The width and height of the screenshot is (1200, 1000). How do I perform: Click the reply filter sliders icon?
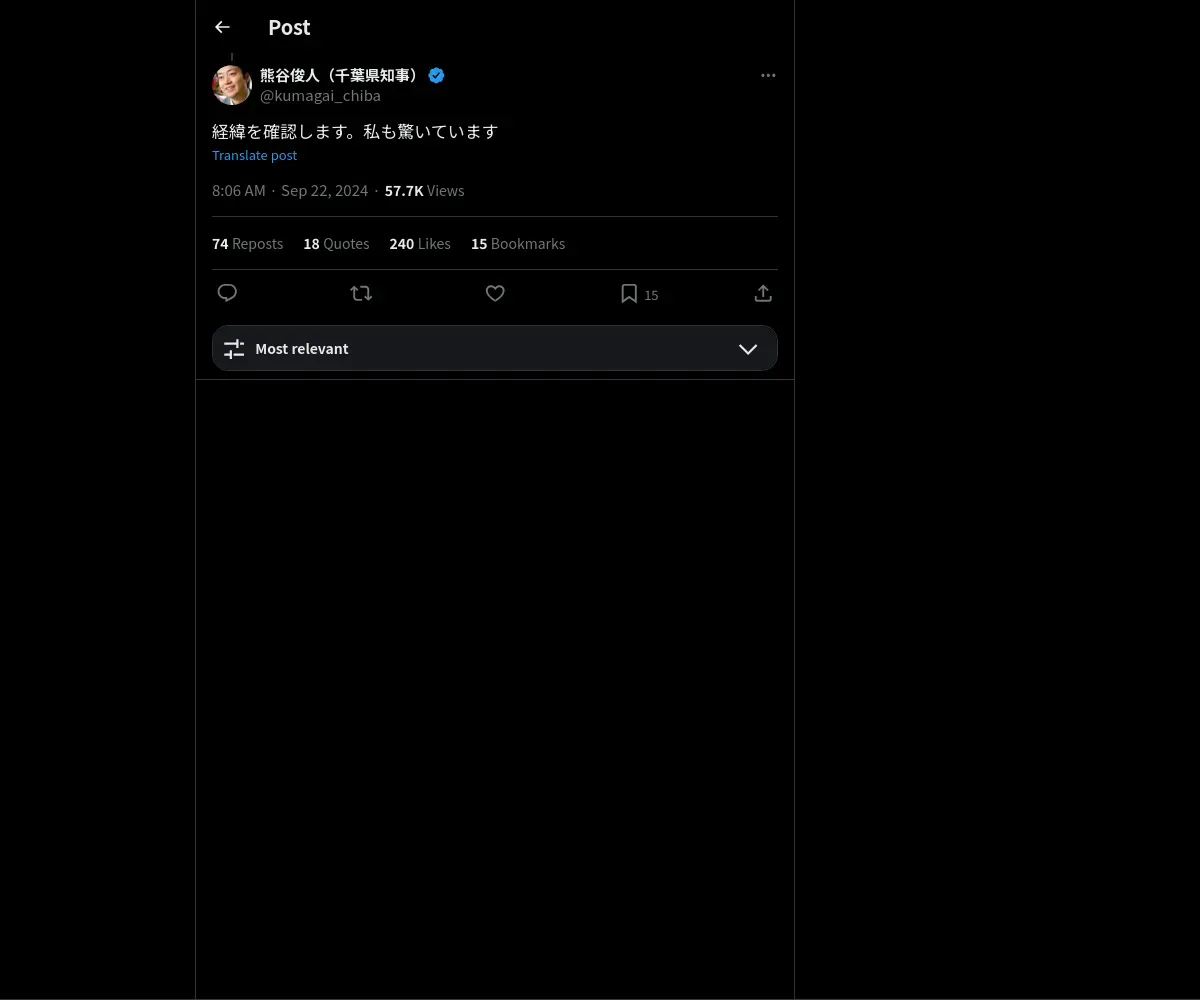coord(234,349)
